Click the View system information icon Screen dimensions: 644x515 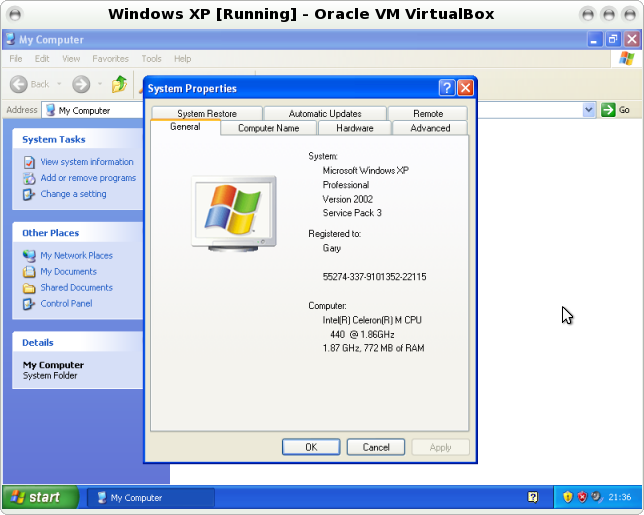pos(29,162)
